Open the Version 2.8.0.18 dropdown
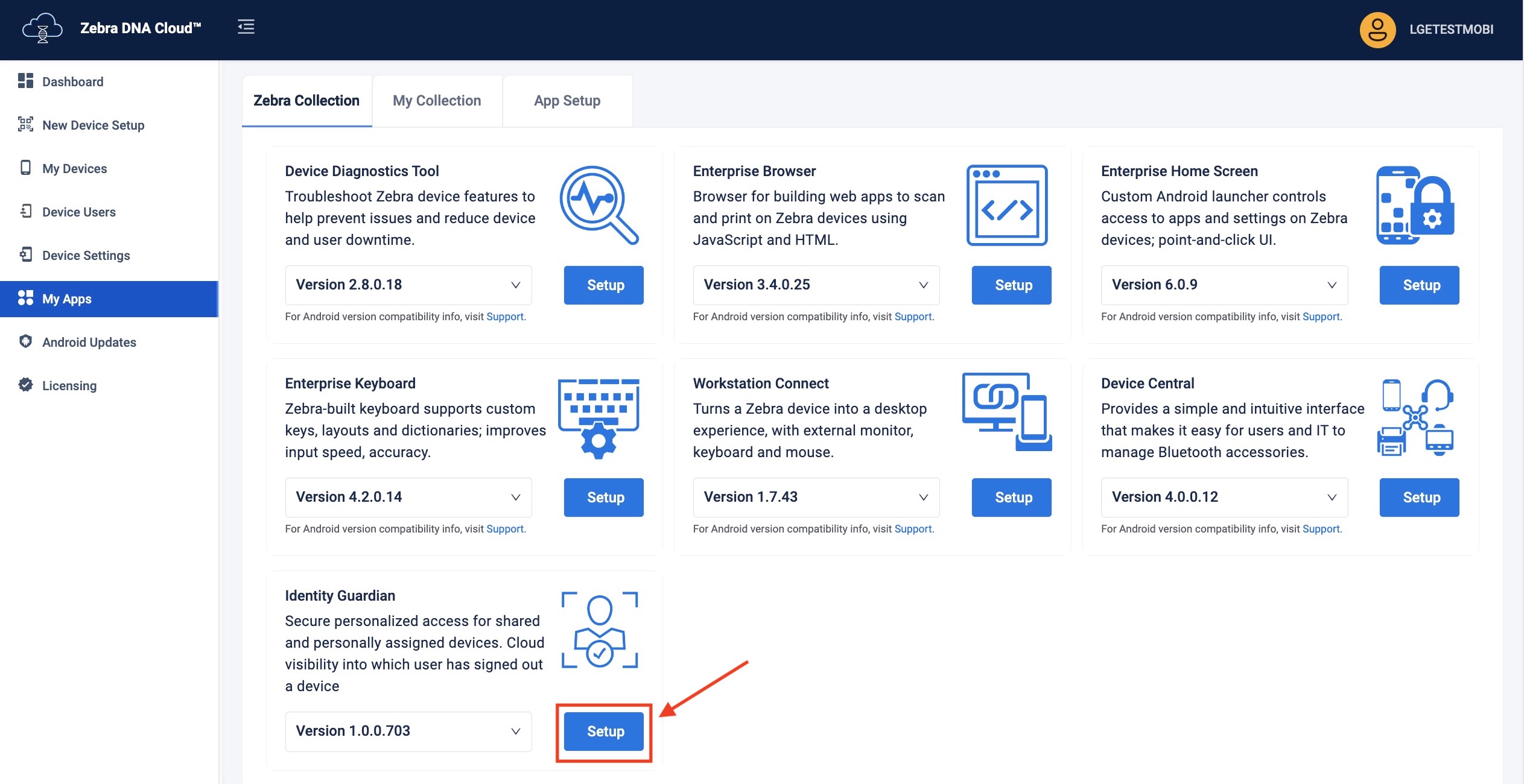This screenshot has width=1524, height=784. coord(408,285)
